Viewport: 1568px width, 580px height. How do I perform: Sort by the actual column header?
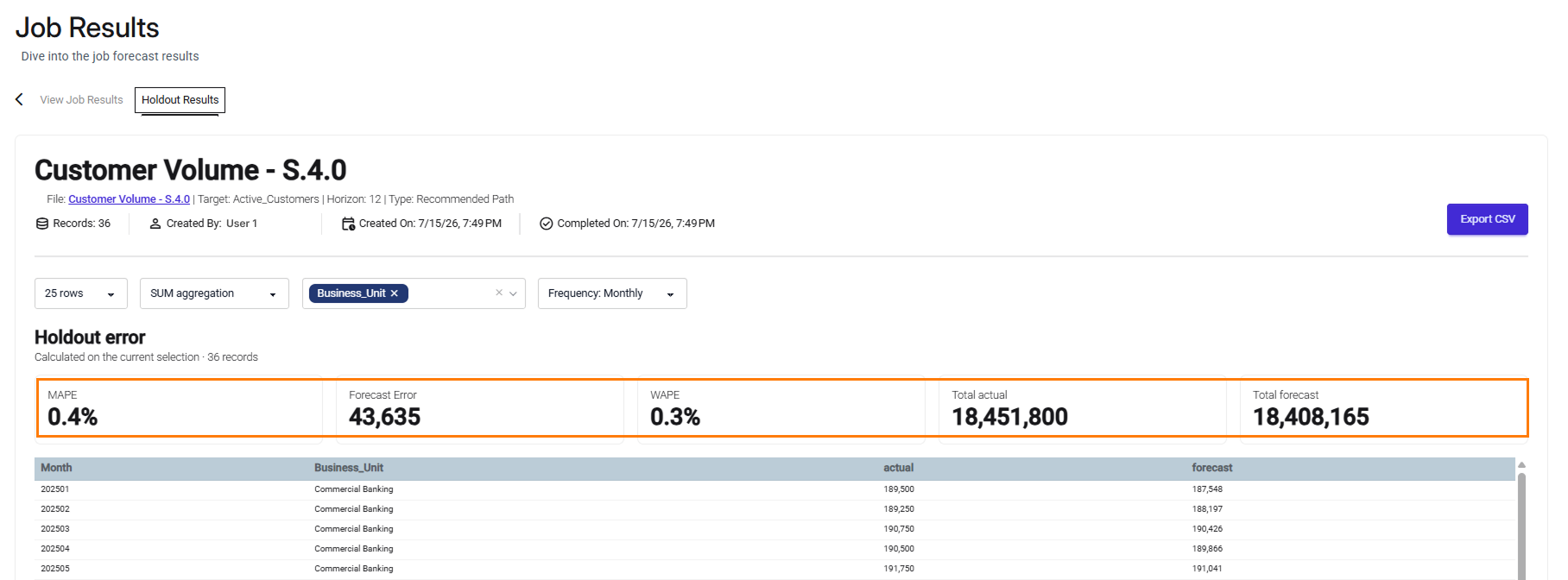click(x=898, y=468)
